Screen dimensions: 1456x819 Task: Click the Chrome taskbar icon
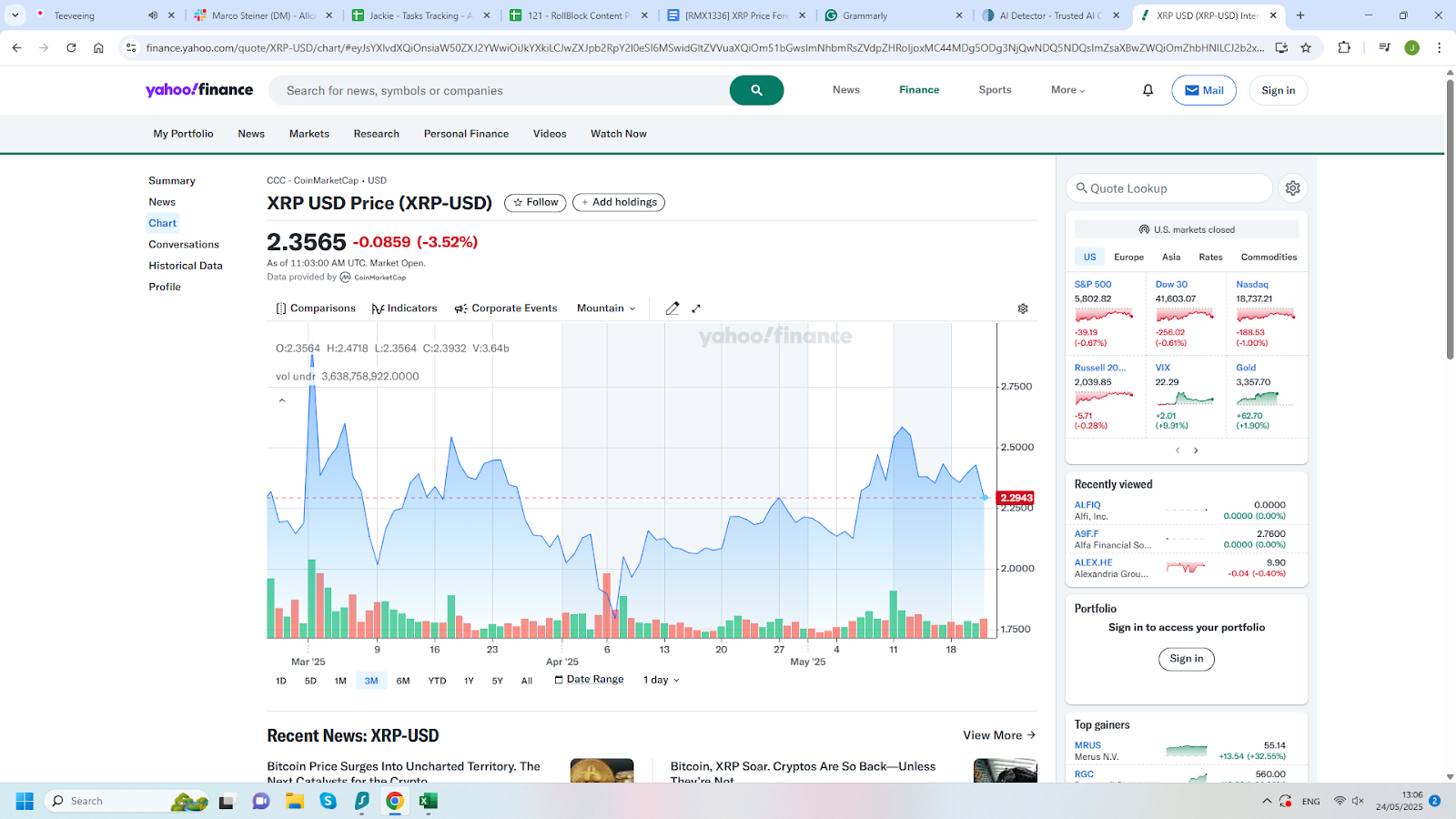[x=394, y=801]
